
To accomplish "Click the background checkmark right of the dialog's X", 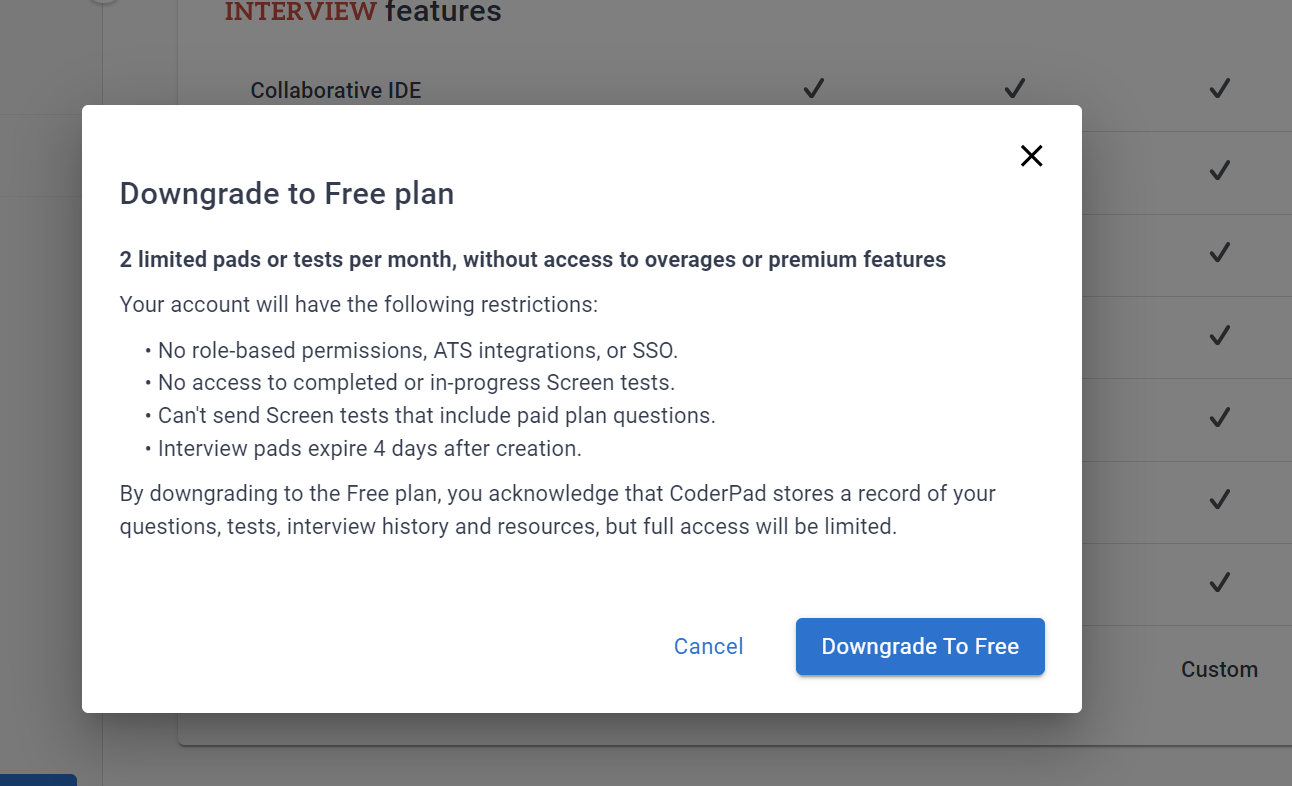I will point(1219,171).
